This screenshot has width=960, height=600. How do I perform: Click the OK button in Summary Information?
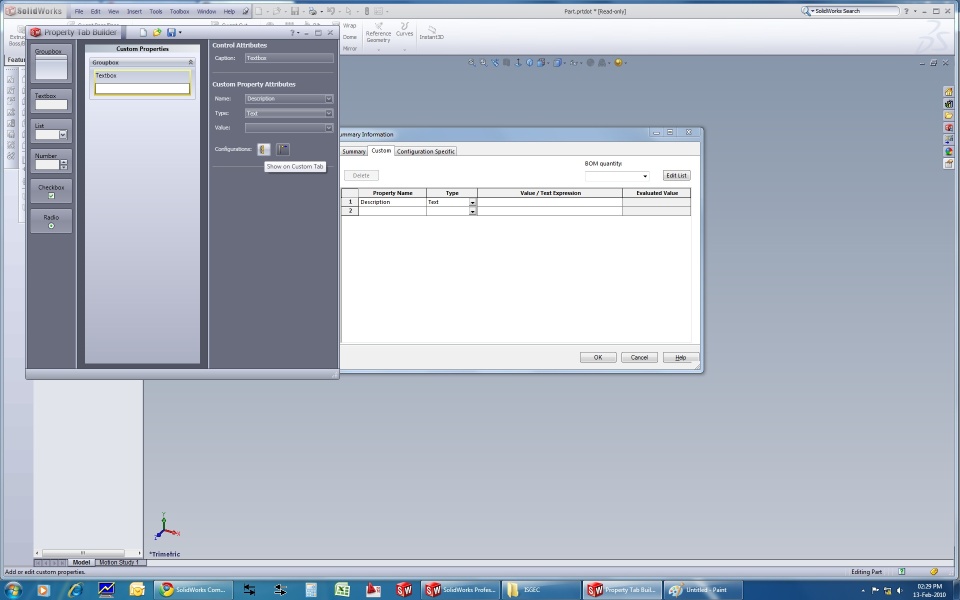(598, 358)
